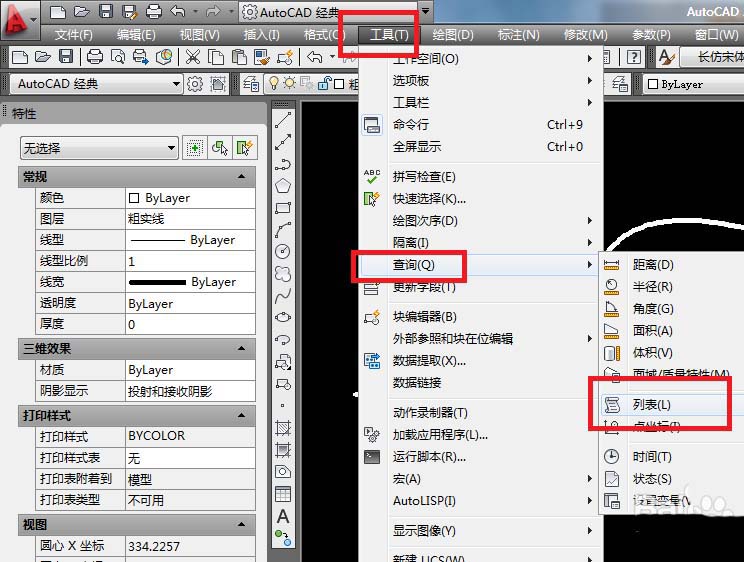The width and height of the screenshot is (744, 562).
Task: Click the 圆心 X 坐标 334.2257 value
Action: tap(190, 546)
